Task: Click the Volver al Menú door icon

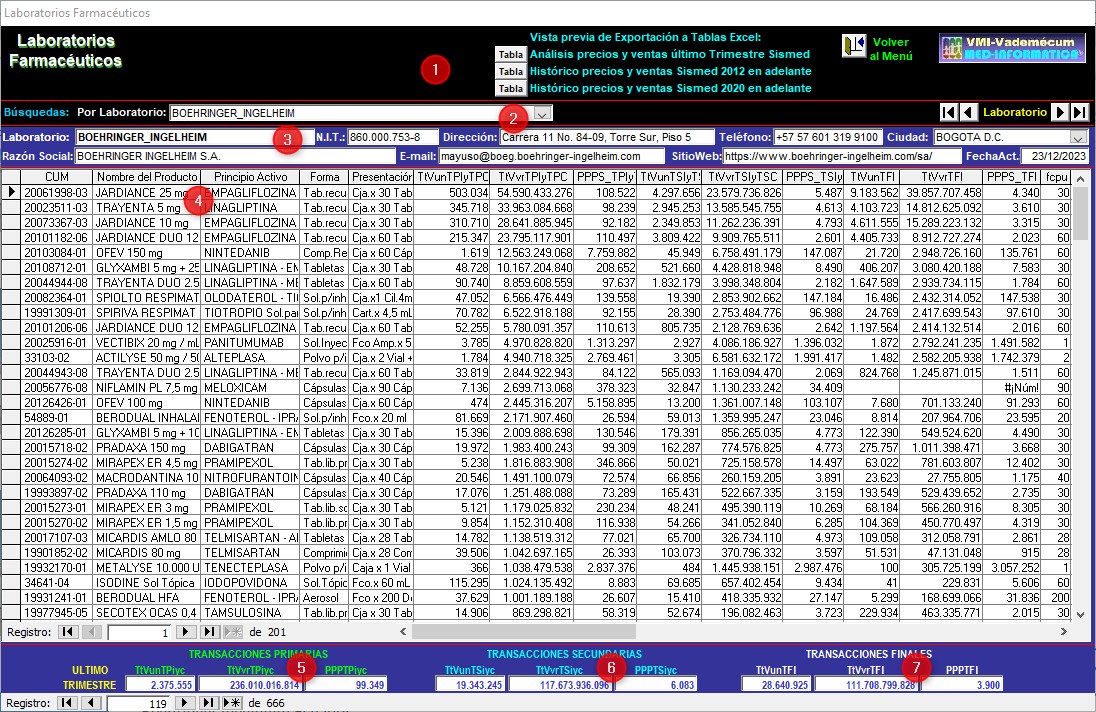Action: click(x=853, y=46)
